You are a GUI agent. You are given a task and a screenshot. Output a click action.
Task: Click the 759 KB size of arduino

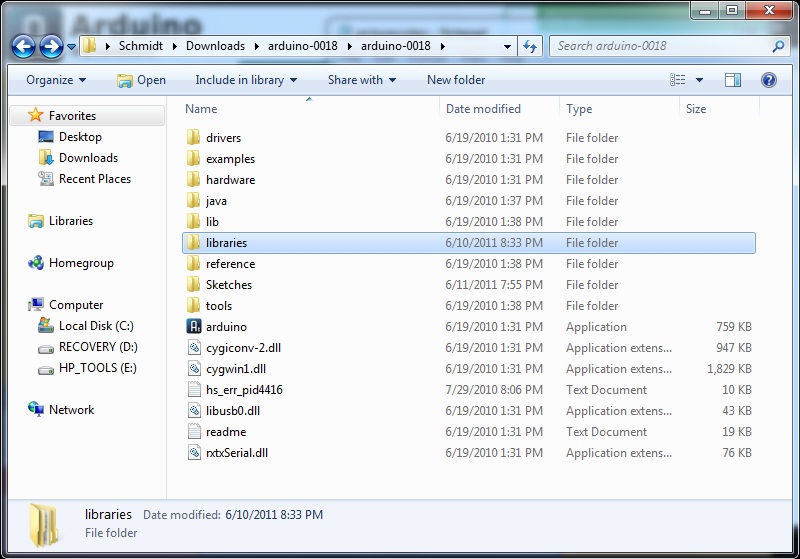[734, 326]
